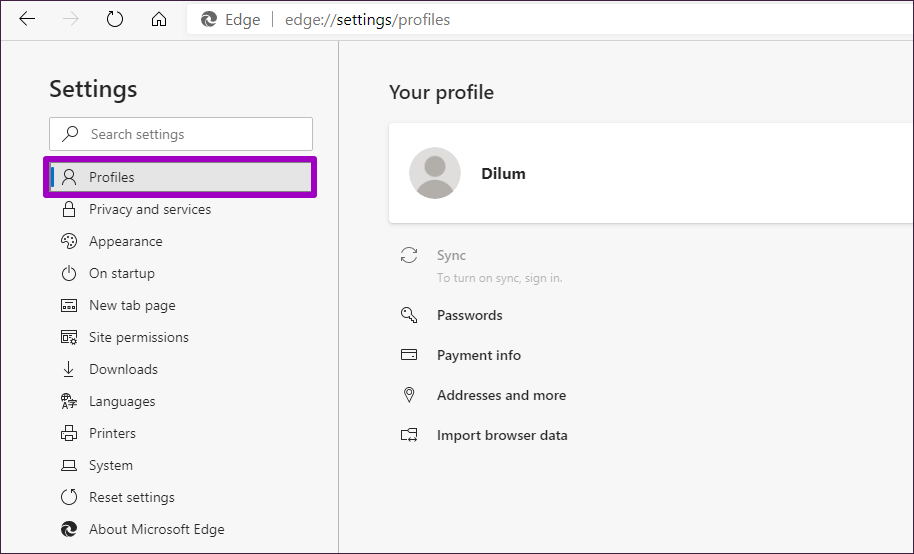
Task: Click the padlock icon for Privacy
Action: [69, 209]
